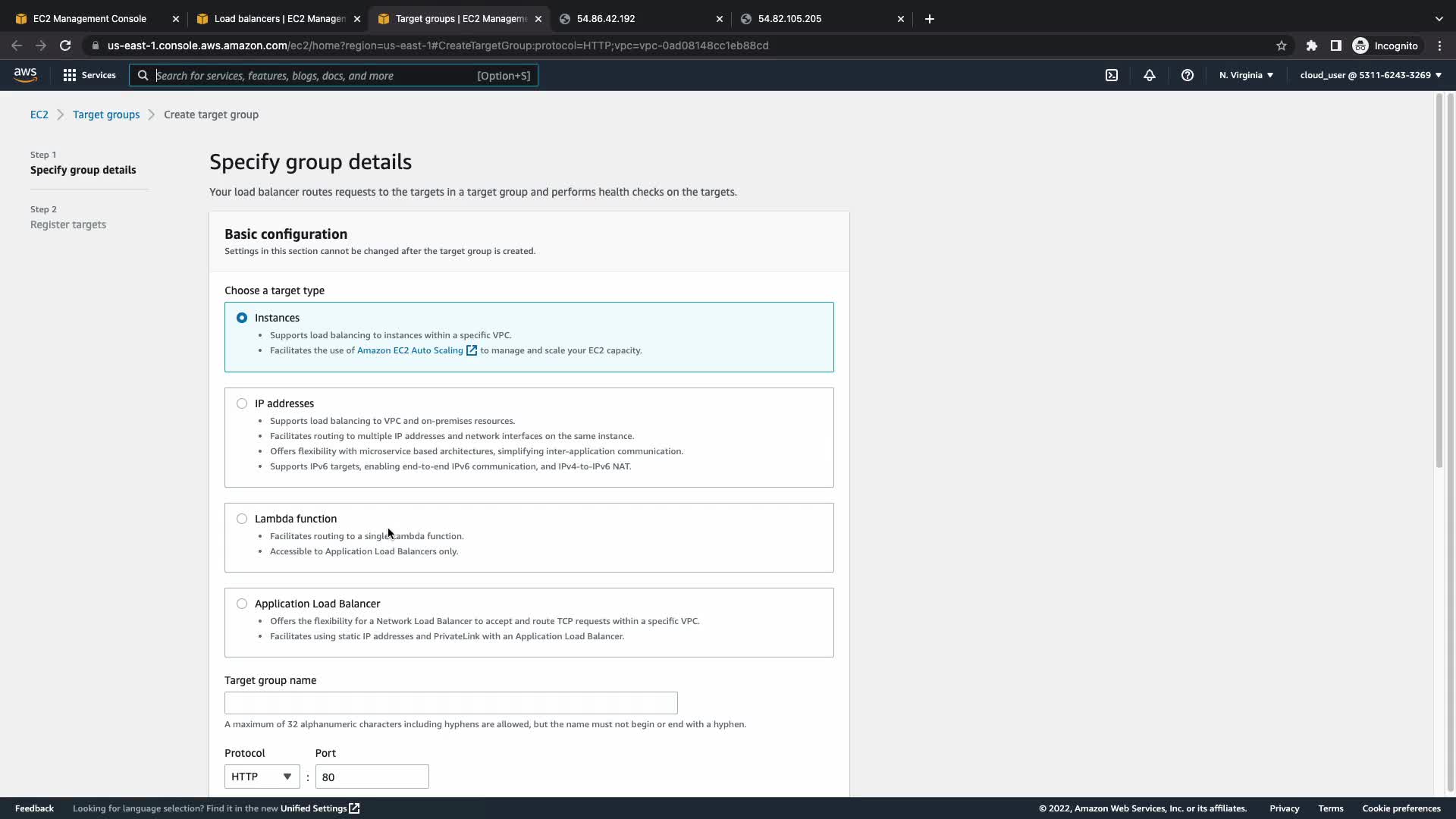
Task: Click the AWS logo home icon
Action: (x=25, y=74)
